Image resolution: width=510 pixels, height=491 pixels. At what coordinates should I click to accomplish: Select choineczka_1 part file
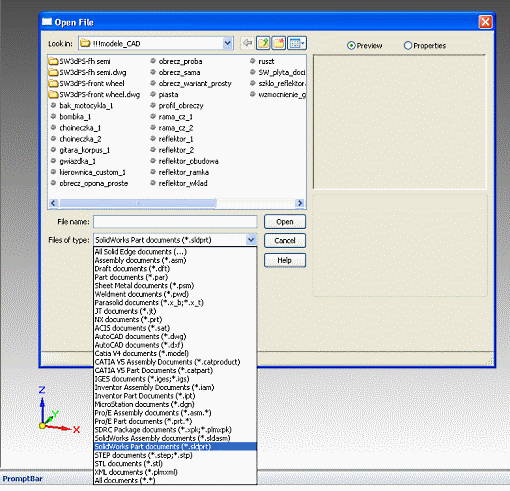(76, 128)
